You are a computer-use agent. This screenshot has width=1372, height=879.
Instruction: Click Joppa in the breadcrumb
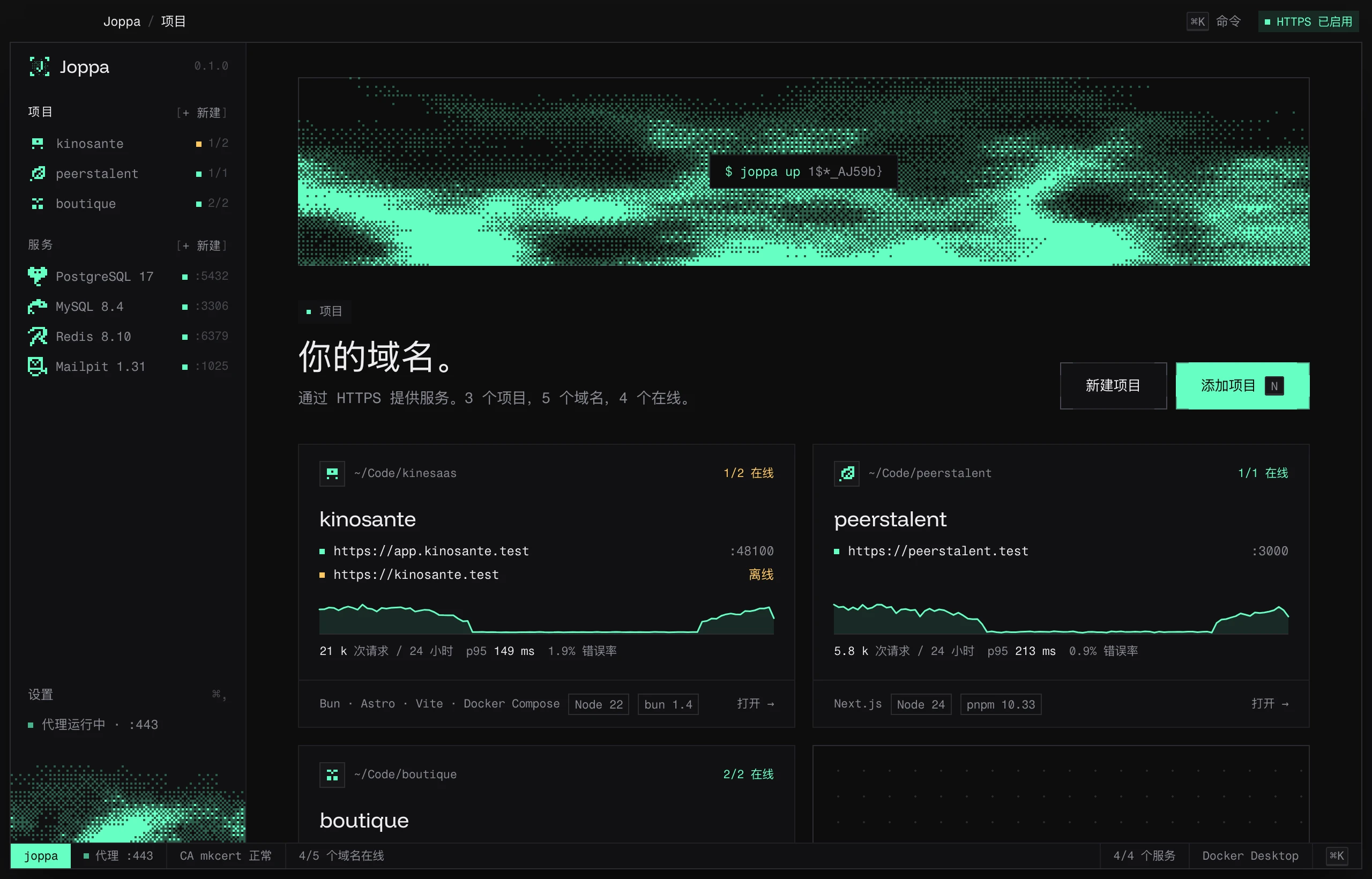(x=122, y=21)
